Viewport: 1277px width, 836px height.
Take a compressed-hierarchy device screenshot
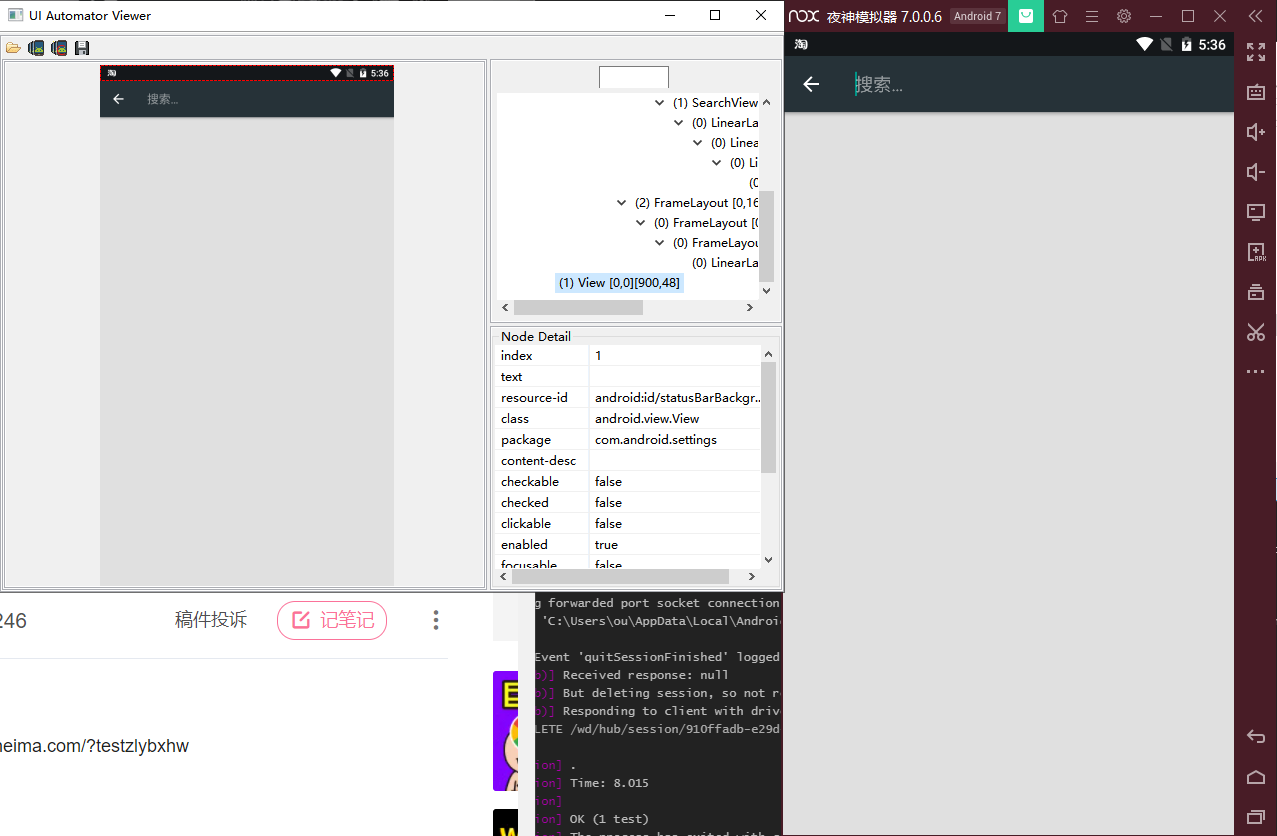pos(58,47)
